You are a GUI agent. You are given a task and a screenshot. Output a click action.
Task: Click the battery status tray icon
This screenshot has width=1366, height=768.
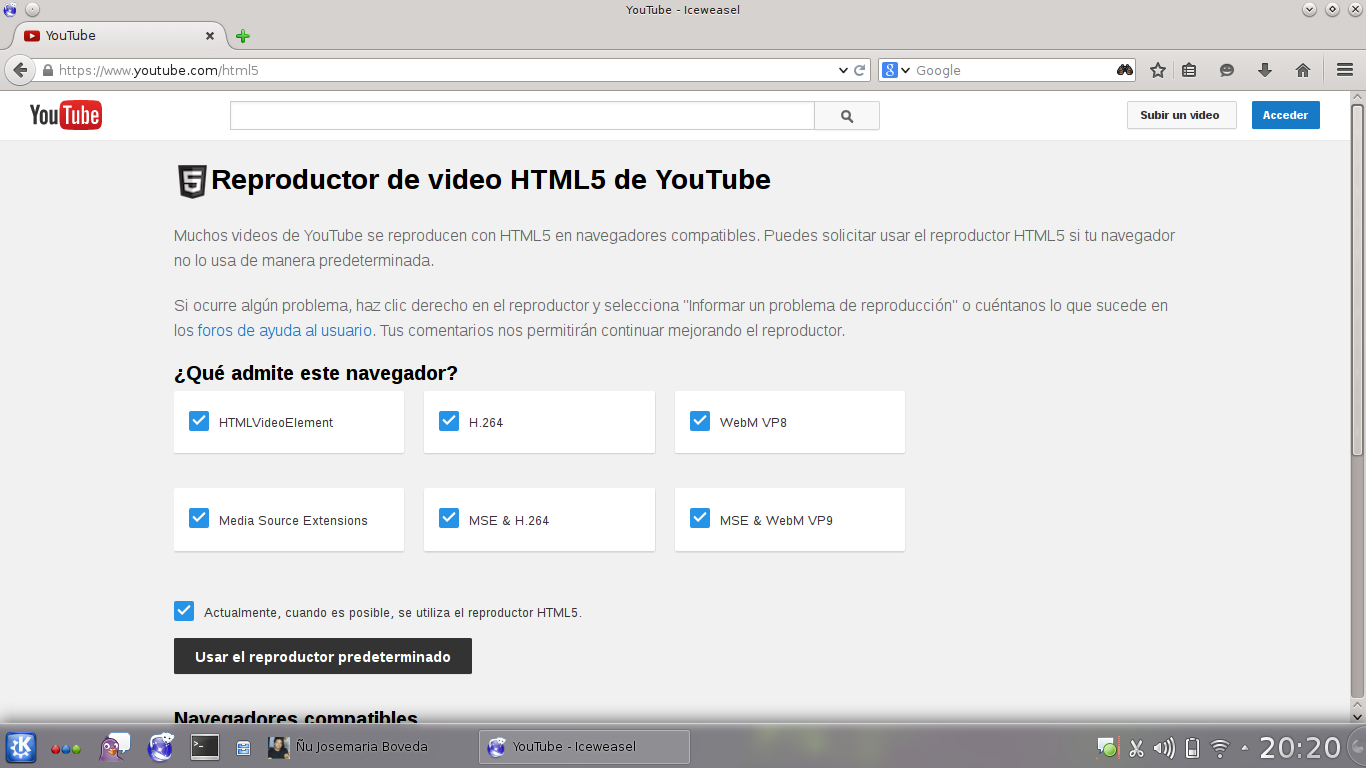[1192, 748]
